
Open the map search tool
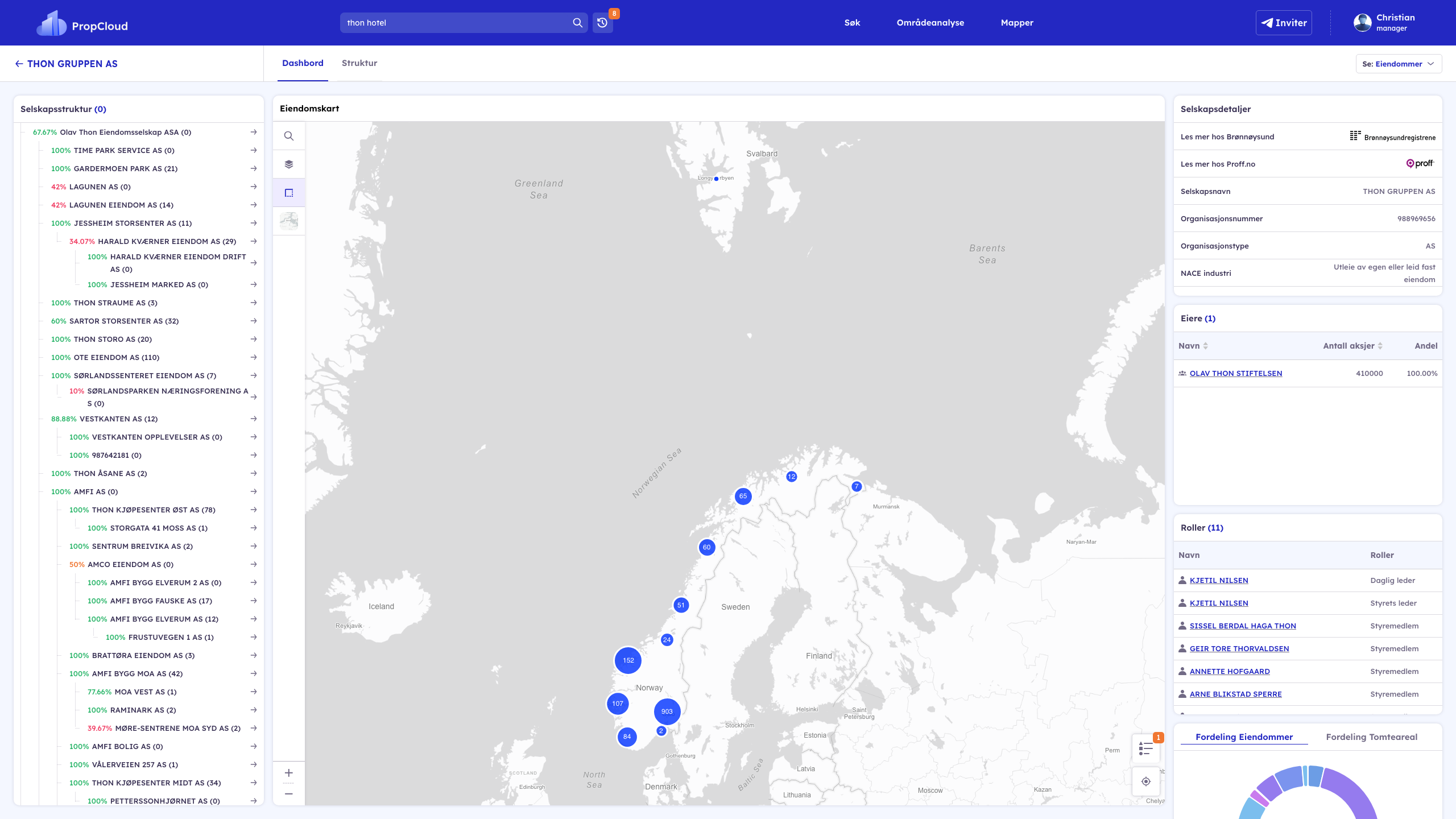(x=289, y=136)
